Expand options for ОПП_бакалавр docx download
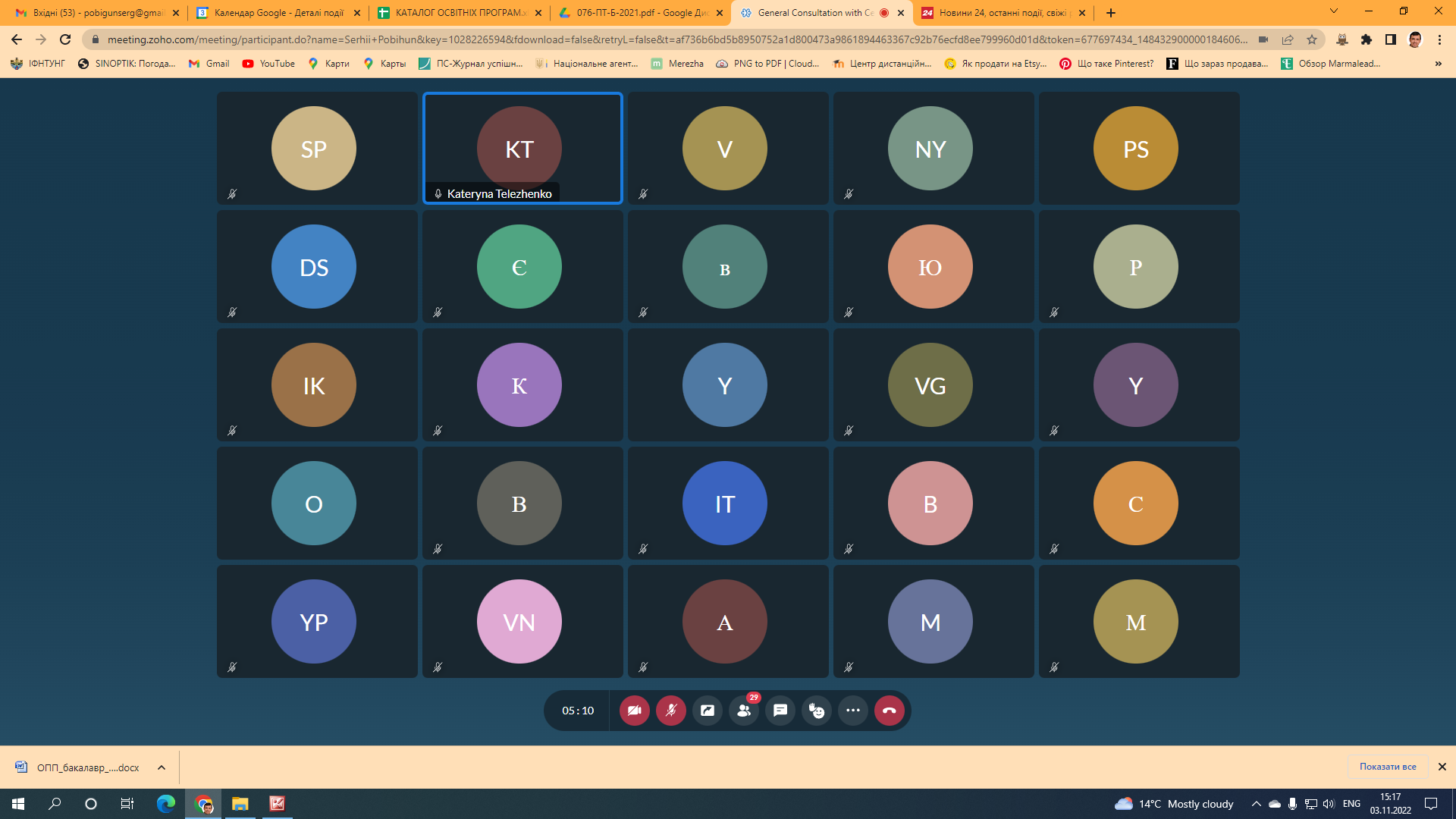 point(162,767)
